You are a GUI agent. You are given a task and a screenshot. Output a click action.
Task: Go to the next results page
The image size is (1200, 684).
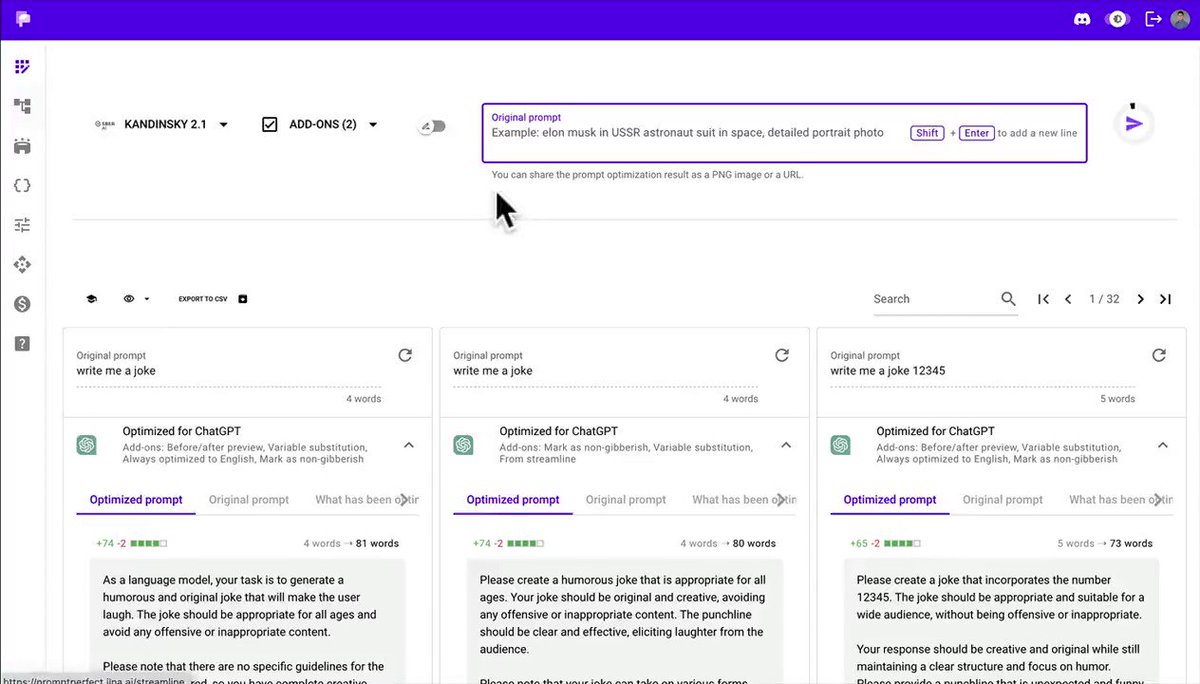(x=1140, y=299)
